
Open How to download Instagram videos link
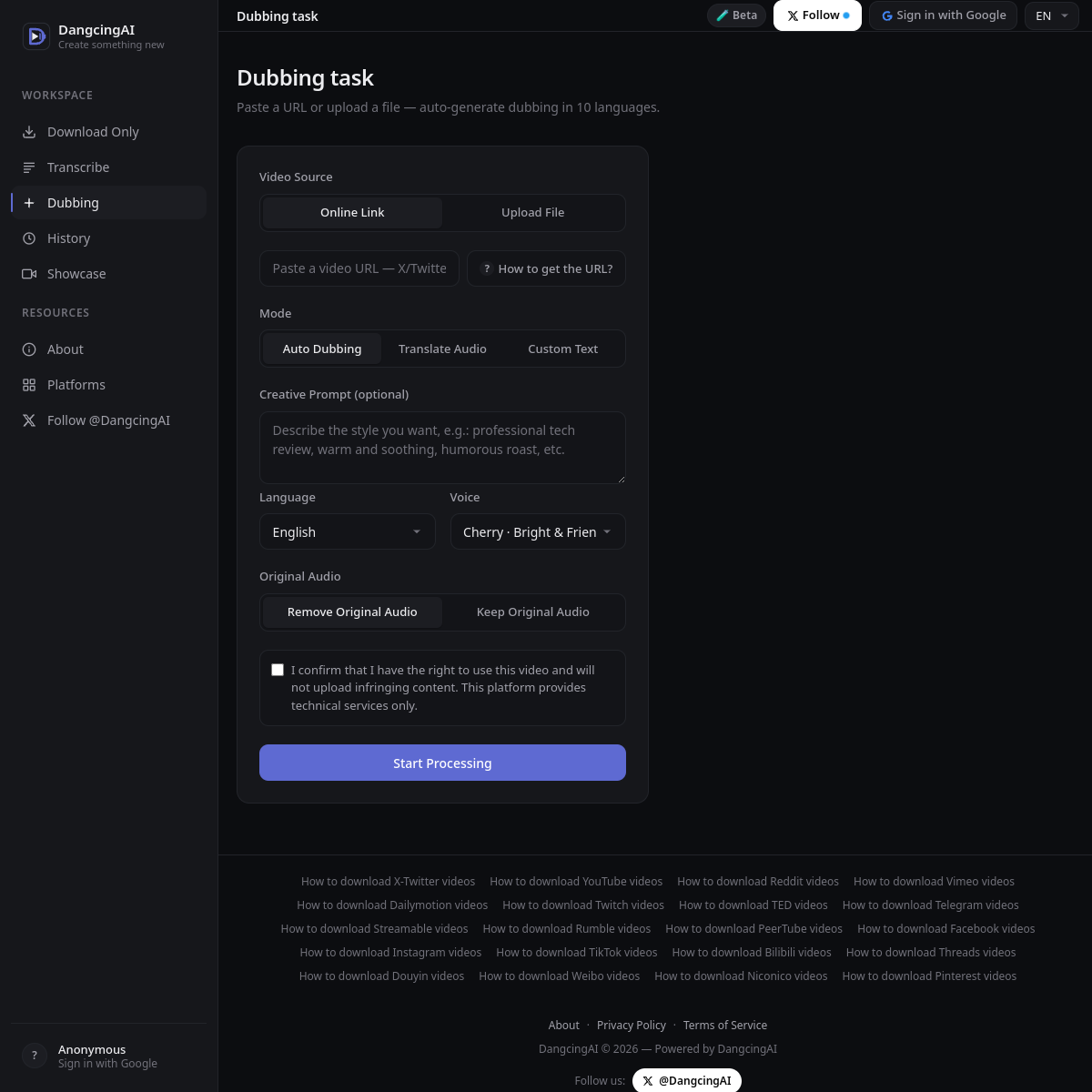[390, 952]
